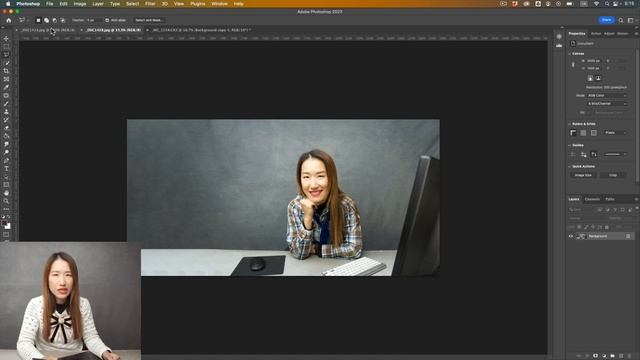Screen dimensions: 640x360
Task: Switch to the Actions panel tab
Action: [x=596, y=33]
